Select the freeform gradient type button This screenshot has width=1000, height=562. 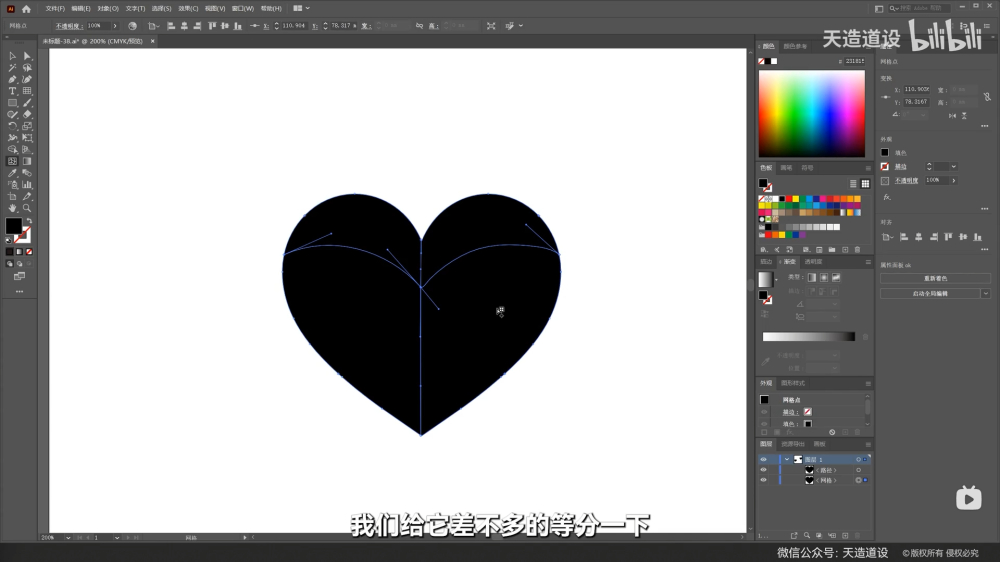click(x=836, y=277)
